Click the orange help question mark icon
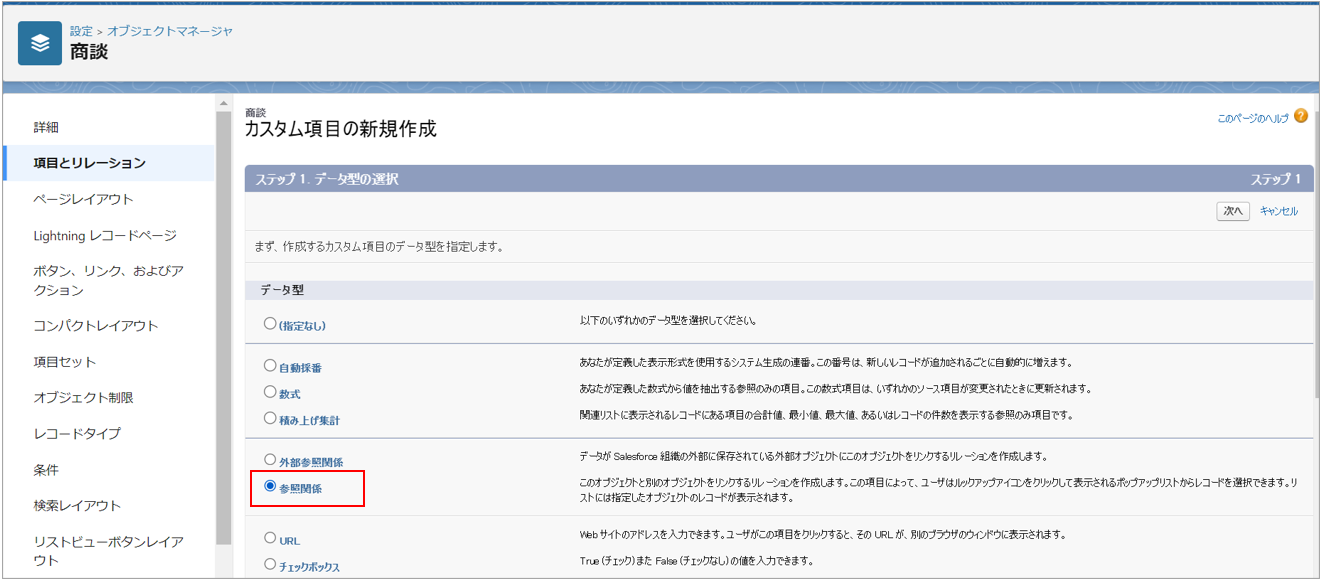The height and width of the screenshot is (581, 1322). tap(1300, 116)
